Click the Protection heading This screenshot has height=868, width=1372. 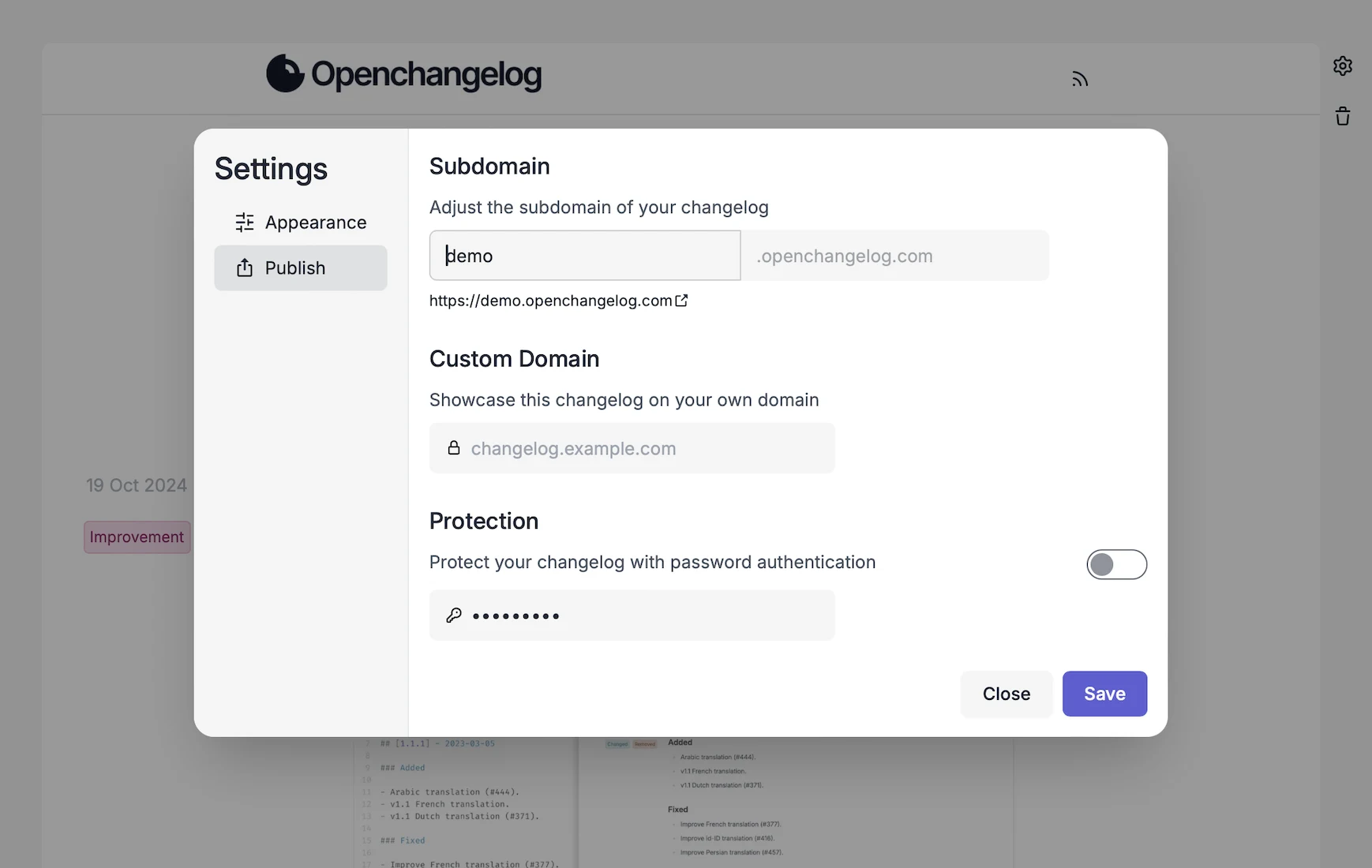click(x=484, y=522)
